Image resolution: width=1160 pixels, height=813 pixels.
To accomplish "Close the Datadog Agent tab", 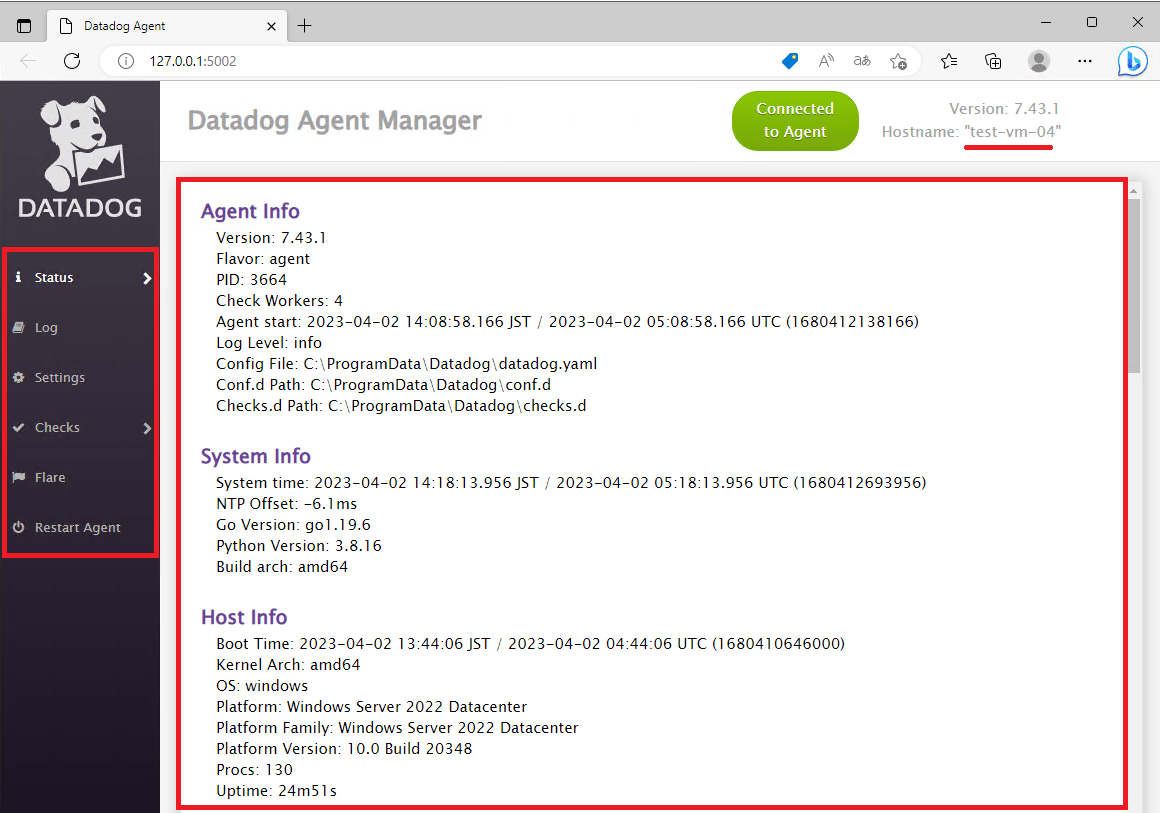I will coord(272,26).
